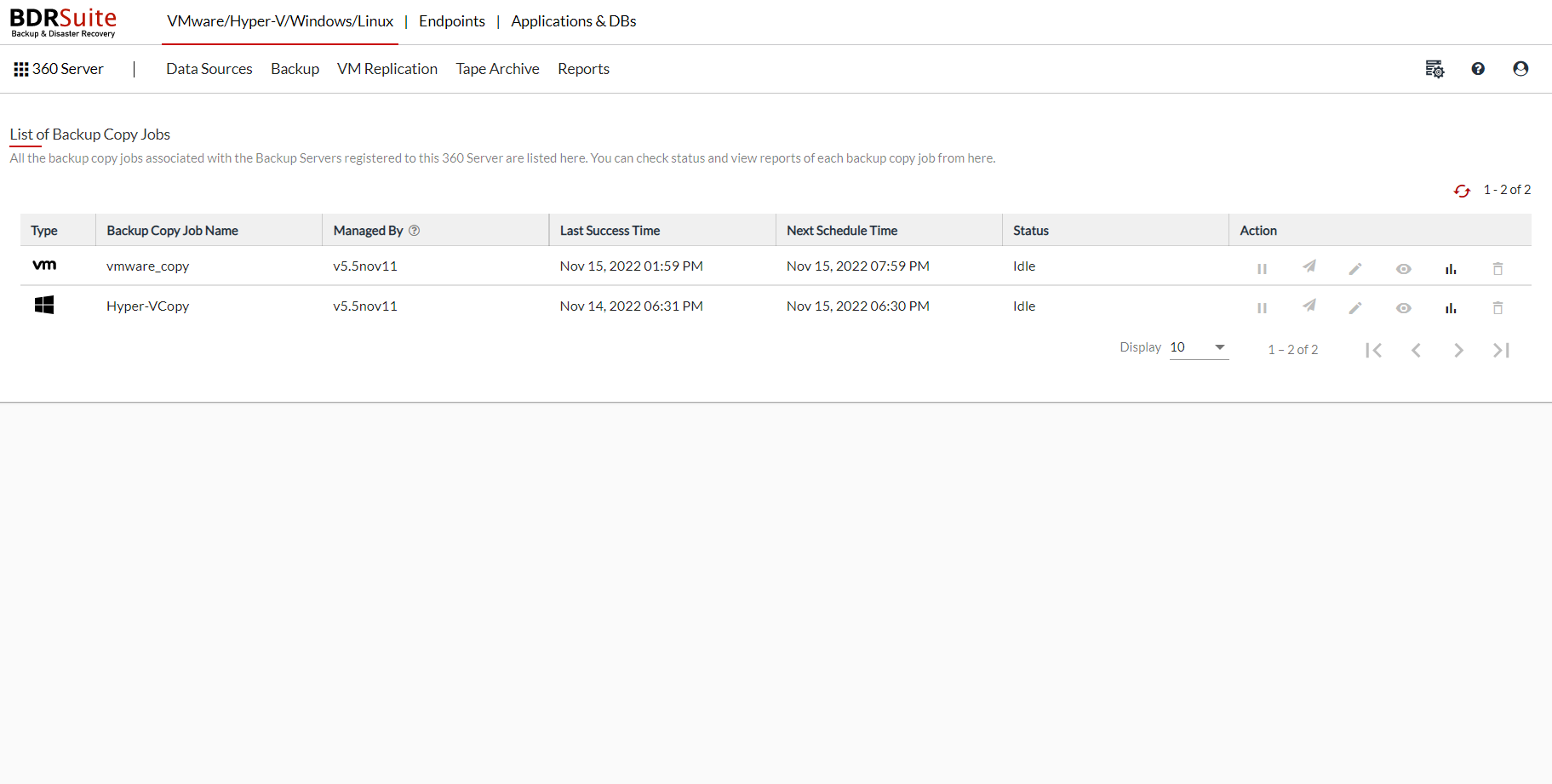Click Backup Copy Job Name column header
The height and width of the screenshot is (784, 1552).
172,231
